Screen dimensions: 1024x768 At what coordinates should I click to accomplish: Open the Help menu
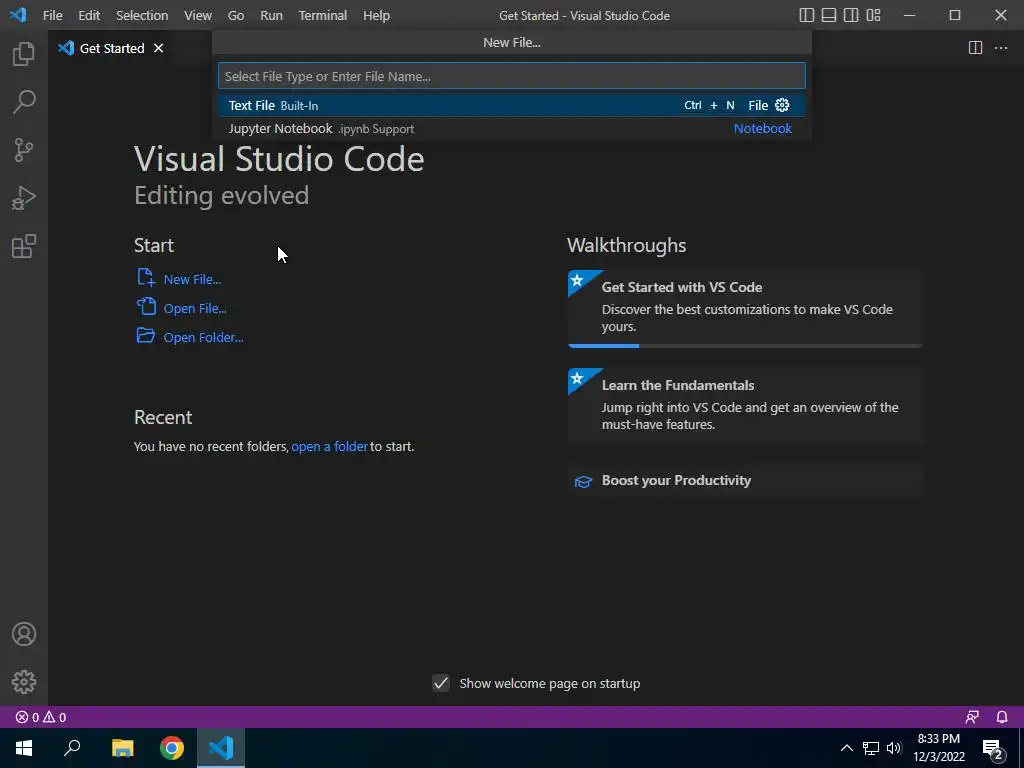coord(376,15)
